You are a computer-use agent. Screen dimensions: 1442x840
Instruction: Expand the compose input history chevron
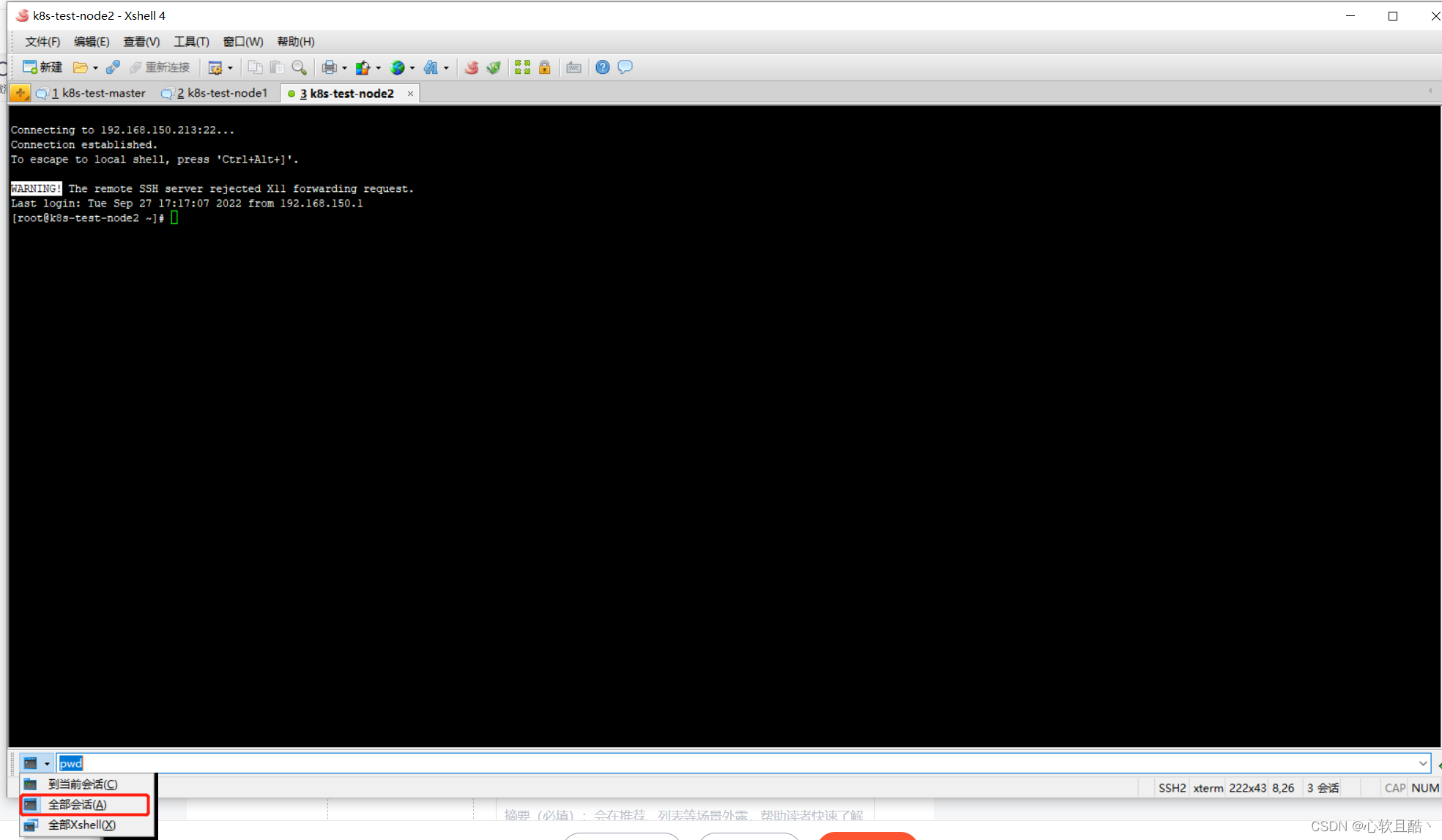pyautogui.click(x=1422, y=763)
